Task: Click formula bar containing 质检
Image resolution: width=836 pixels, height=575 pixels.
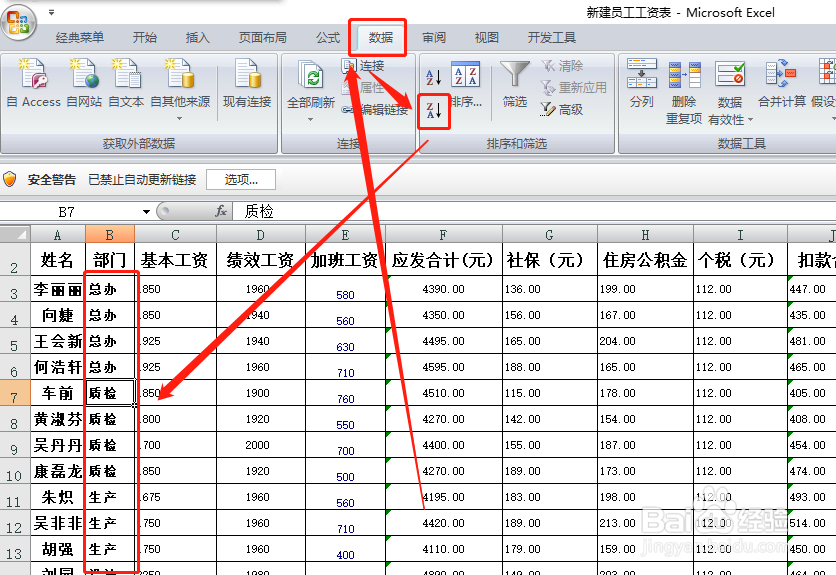Action: click(x=533, y=212)
